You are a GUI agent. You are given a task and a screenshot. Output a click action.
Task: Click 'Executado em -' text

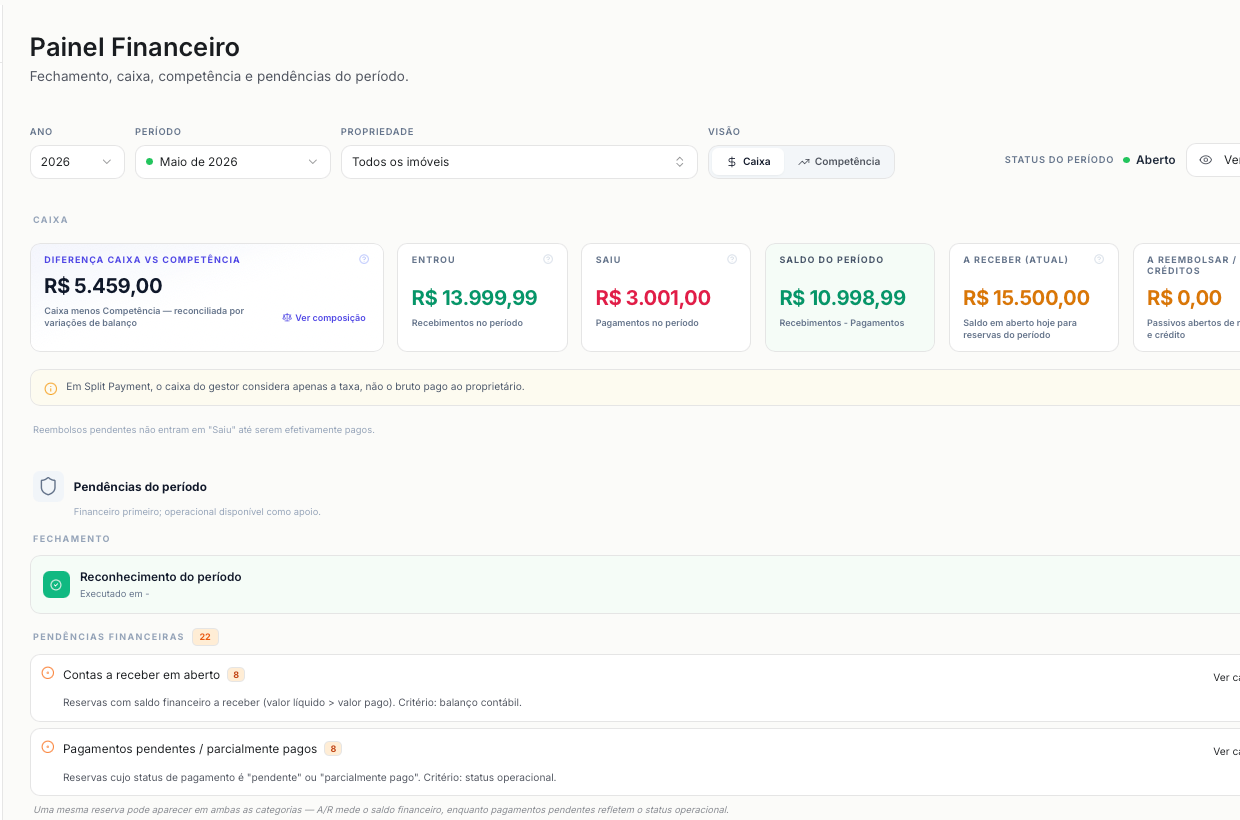(114, 594)
